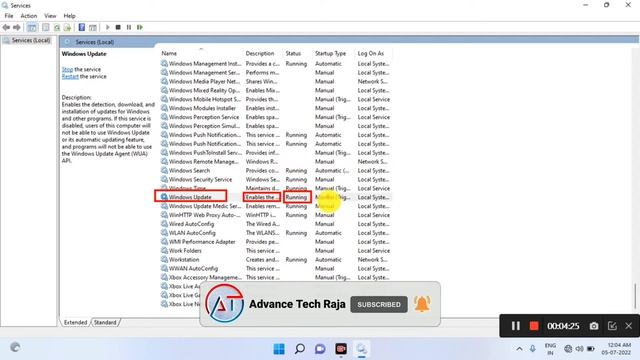Viewport: 640px width, 360px height.
Task: Click the Workstation service gear icon
Action: (x=164, y=260)
